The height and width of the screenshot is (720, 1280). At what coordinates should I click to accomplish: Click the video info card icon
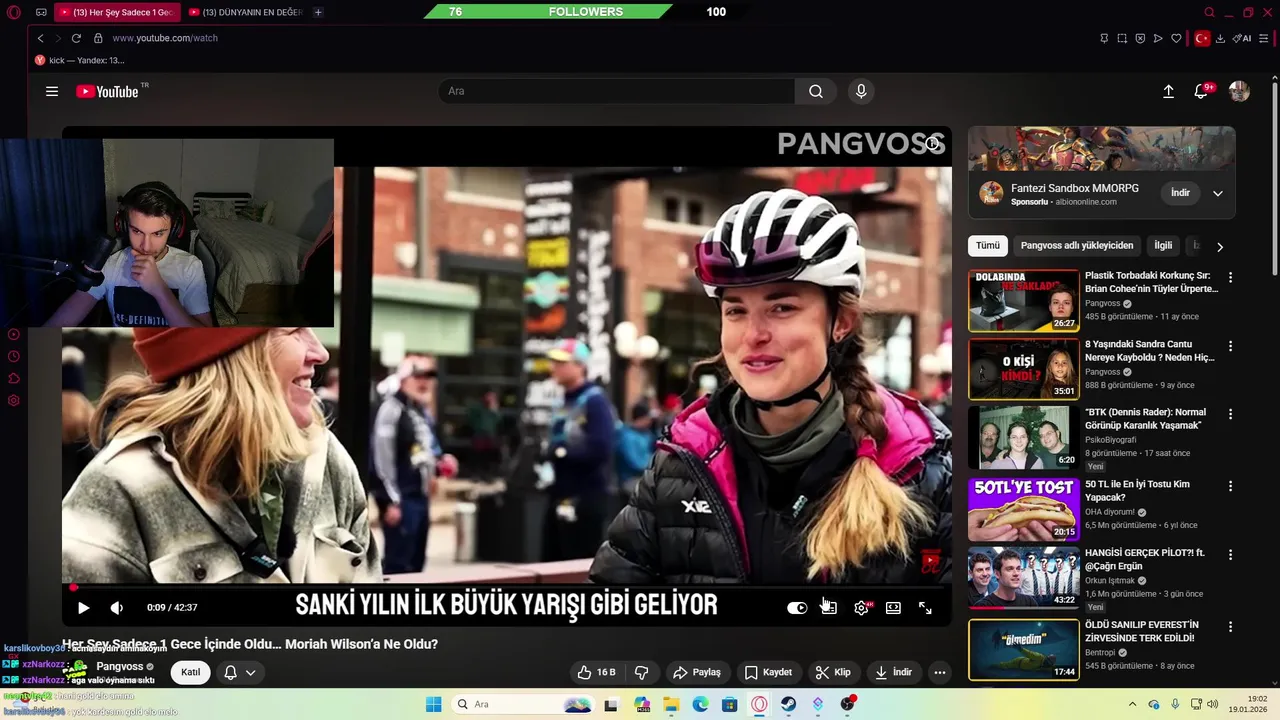932,143
